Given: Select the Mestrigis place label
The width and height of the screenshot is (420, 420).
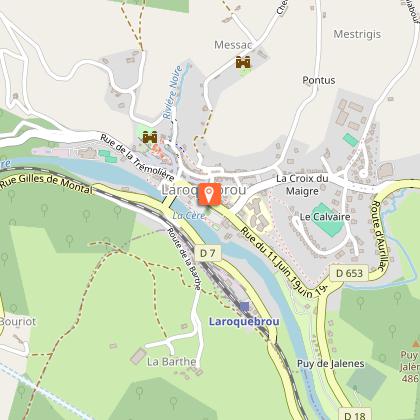Looking at the screenshot, I should [357, 34].
